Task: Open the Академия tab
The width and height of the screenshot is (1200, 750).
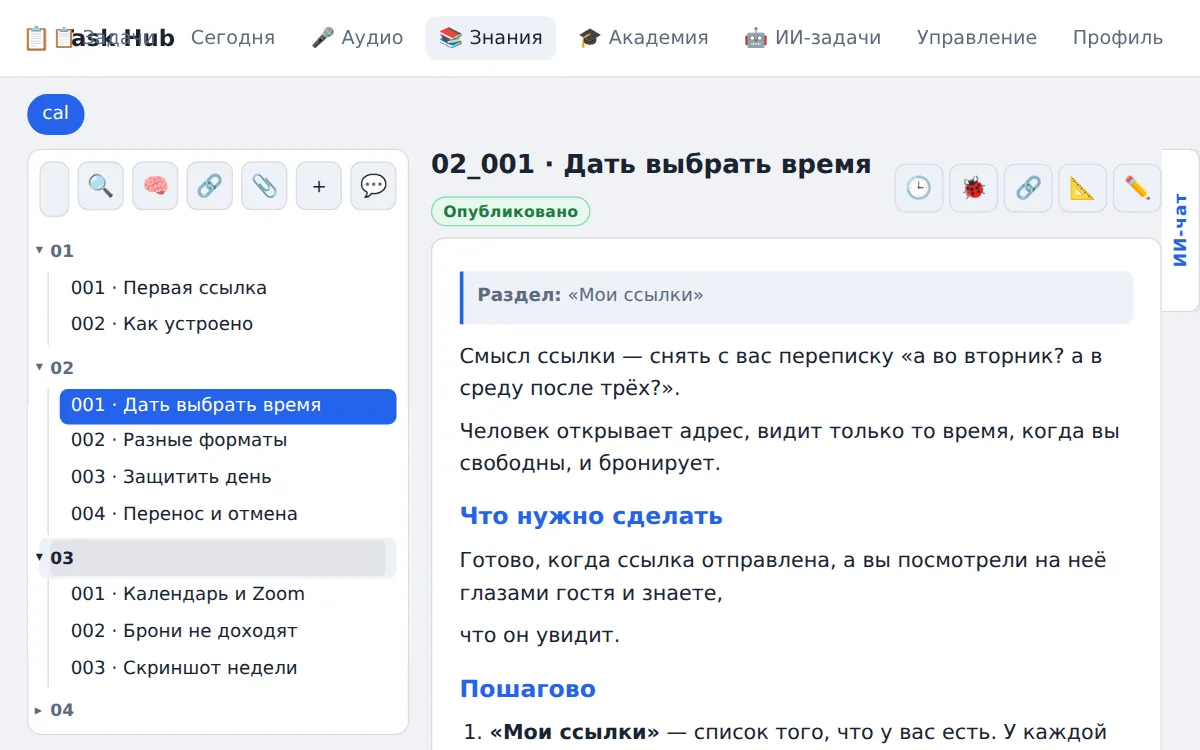Action: coord(643,38)
